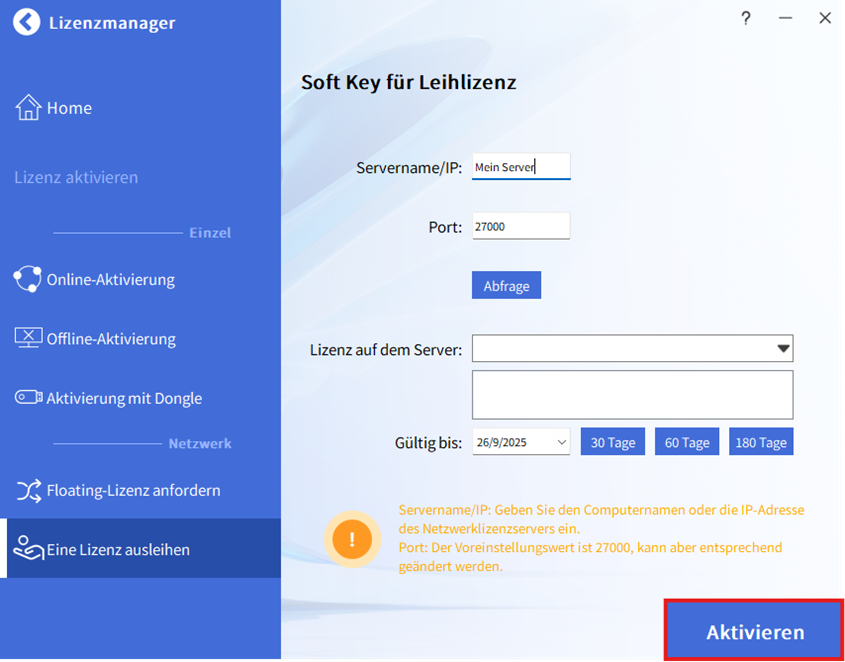
Task: Go to Offline-Aktivierung menu entry
Action: tap(111, 339)
